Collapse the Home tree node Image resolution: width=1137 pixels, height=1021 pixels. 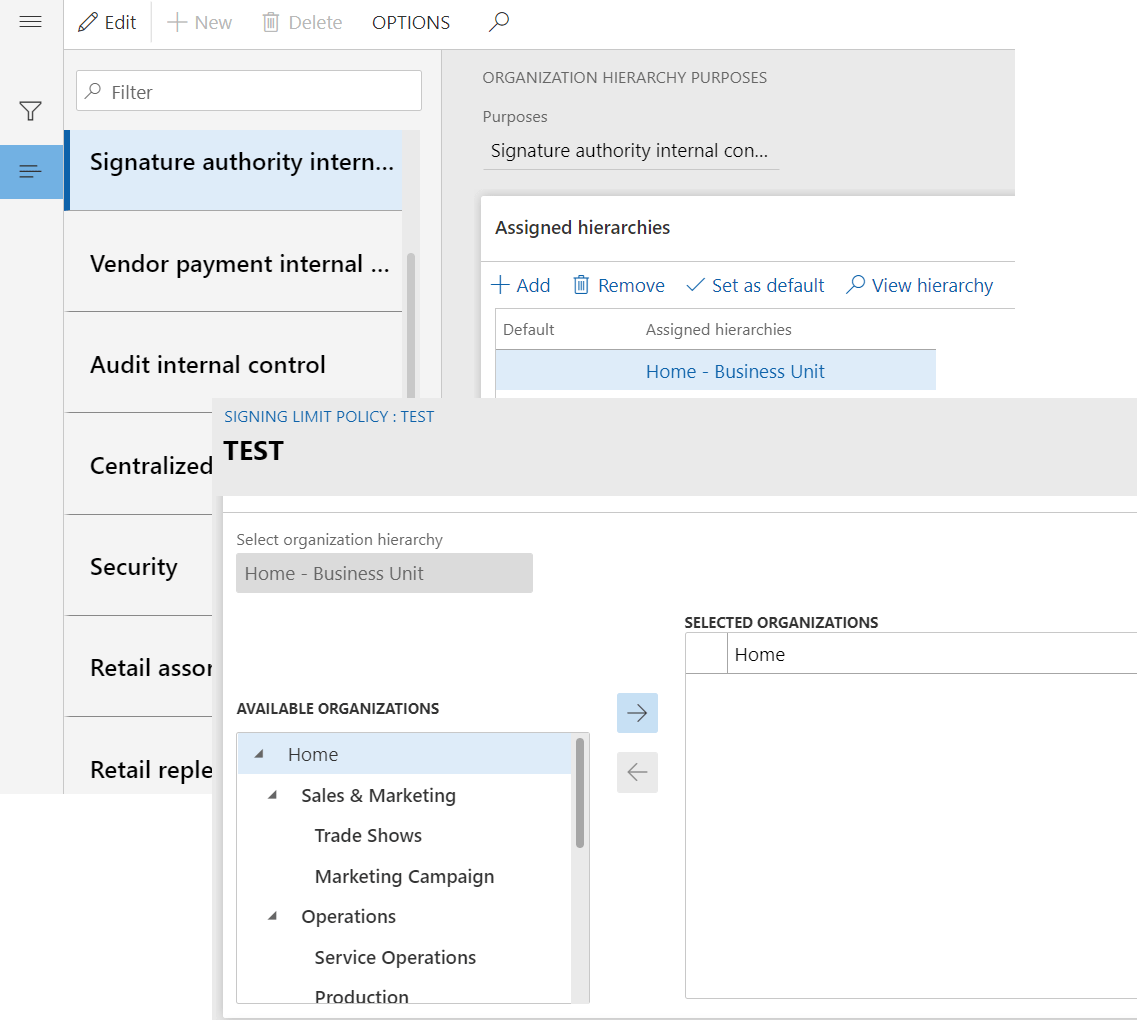point(260,755)
